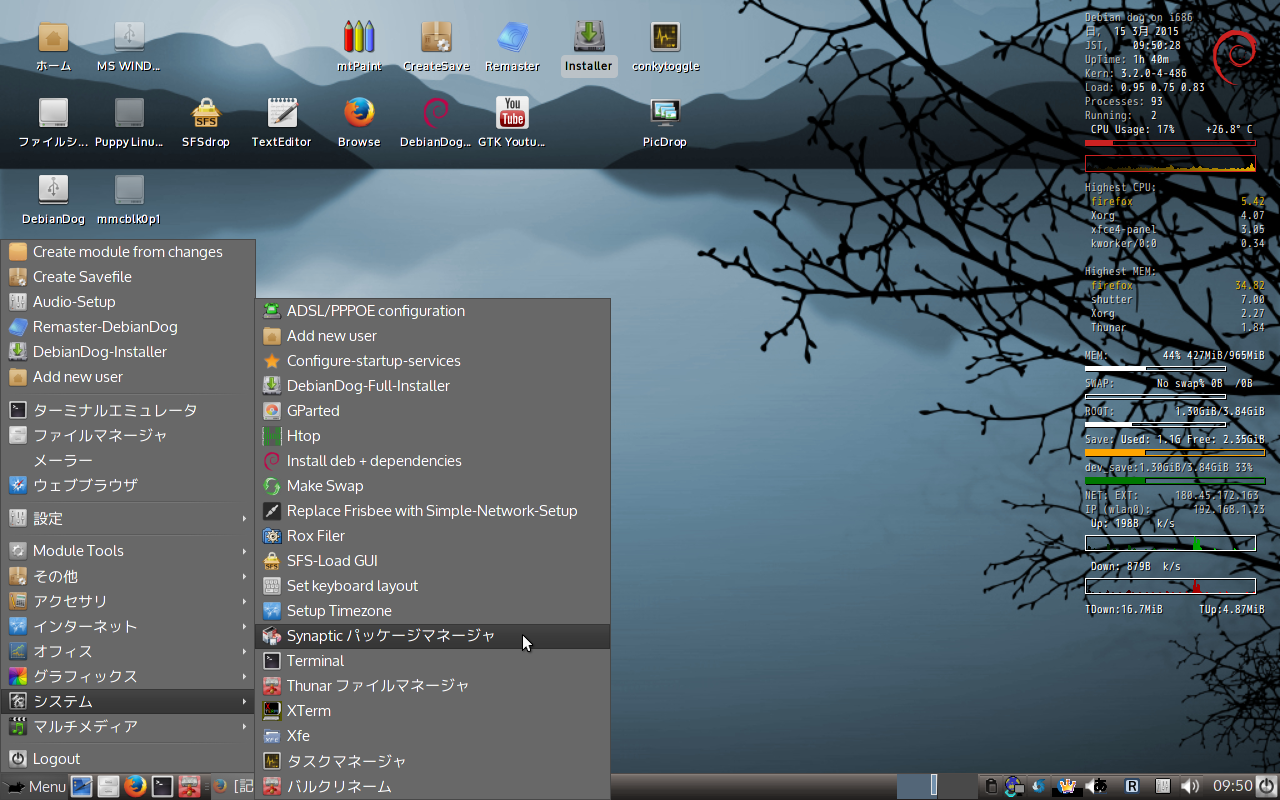1280x800 pixels.
Task: Click the R tray icon
Action: pos(1133,786)
